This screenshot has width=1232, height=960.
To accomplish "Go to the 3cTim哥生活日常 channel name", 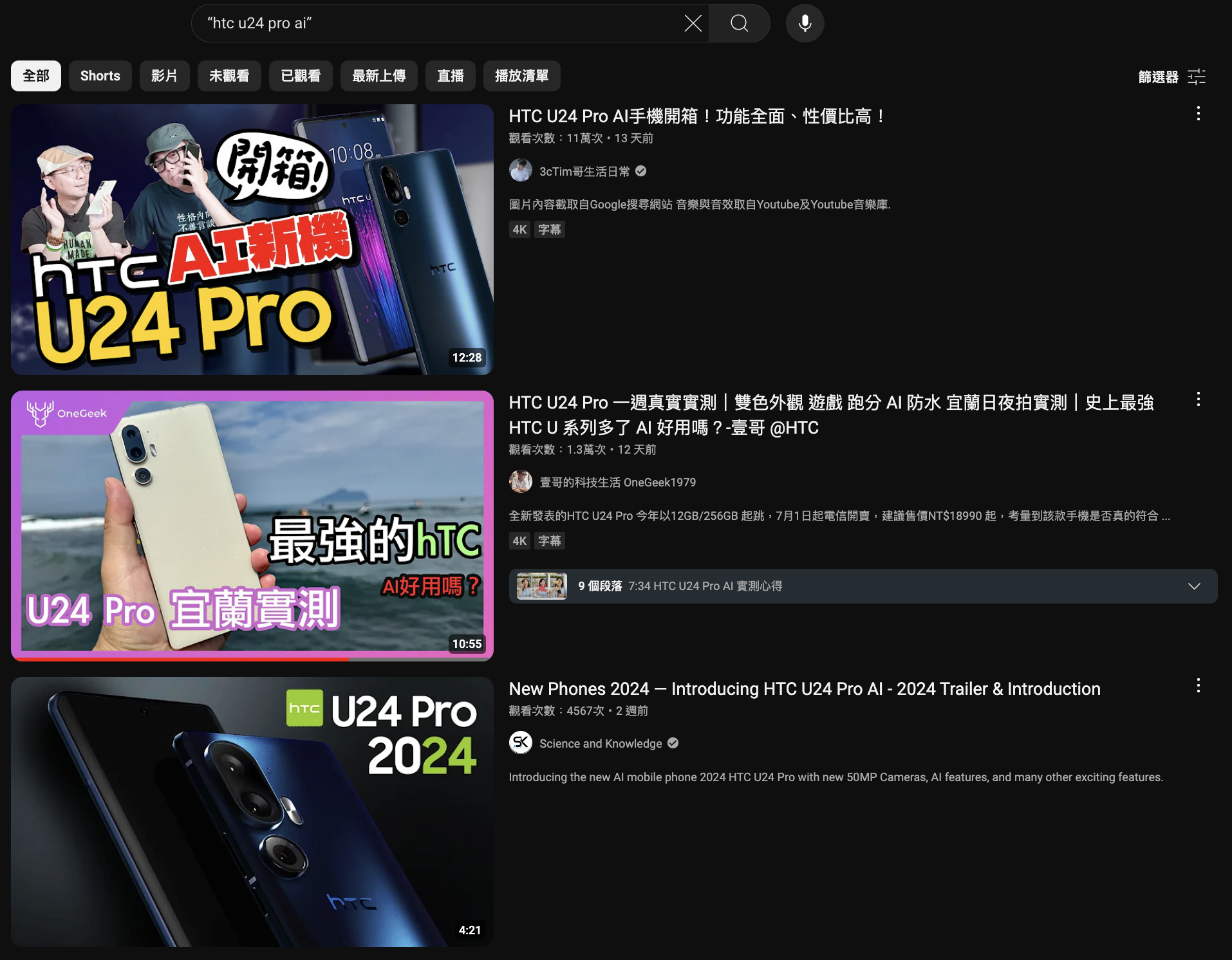I will click(x=584, y=172).
